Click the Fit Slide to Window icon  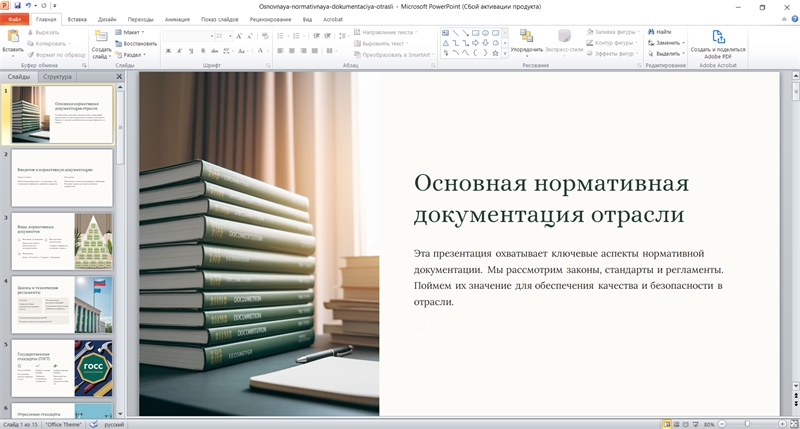pyautogui.click(x=792, y=424)
